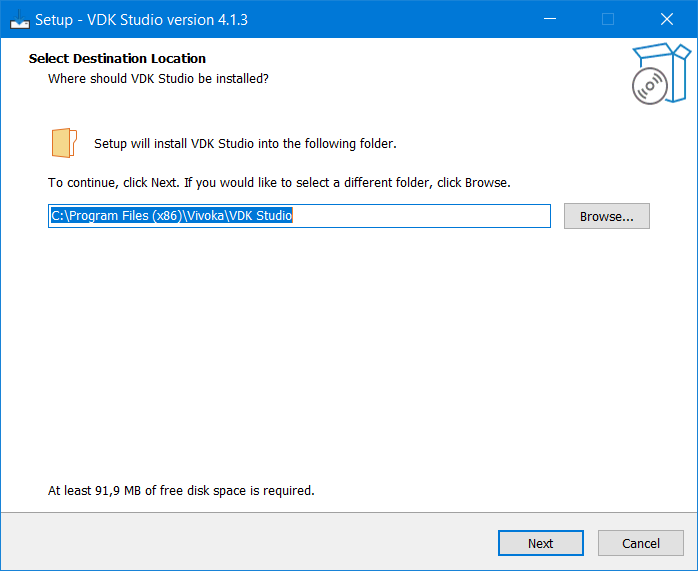Click the 'Select Destination Location' heading
This screenshot has height=571, width=698.
[117, 59]
